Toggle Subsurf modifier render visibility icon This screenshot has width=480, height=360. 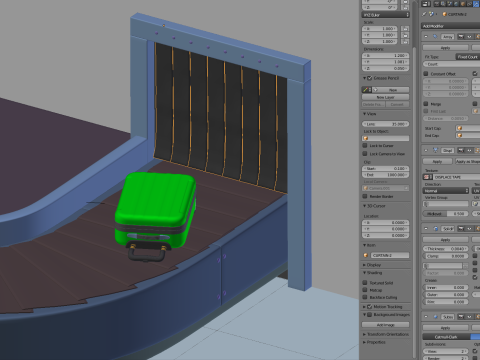[x=461, y=317]
